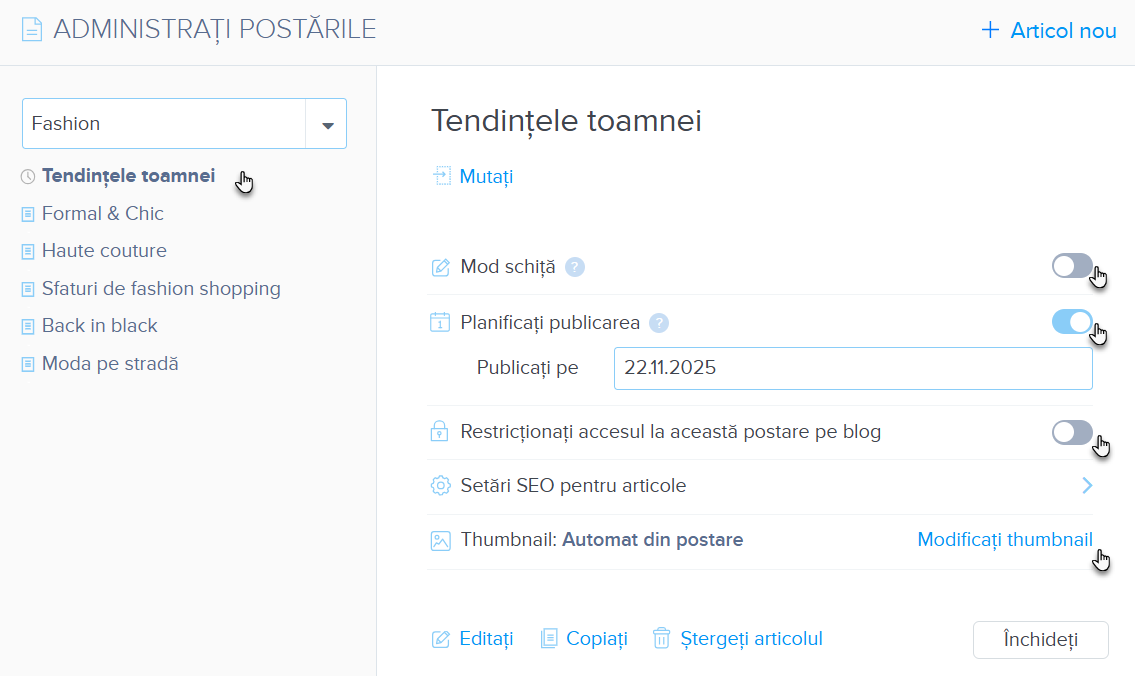The width and height of the screenshot is (1135, 676).
Task: Select the Formal & Chic post
Action: point(102,214)
